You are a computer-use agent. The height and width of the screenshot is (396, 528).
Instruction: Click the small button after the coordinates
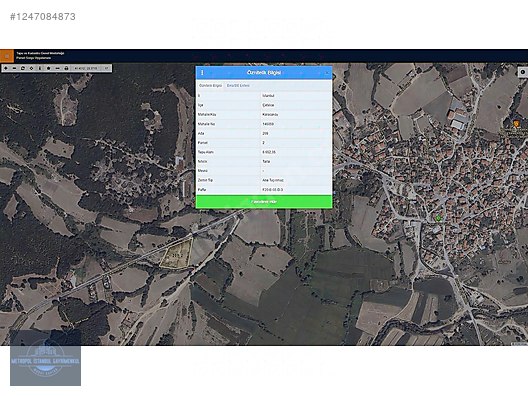click(x=106, y=68)
